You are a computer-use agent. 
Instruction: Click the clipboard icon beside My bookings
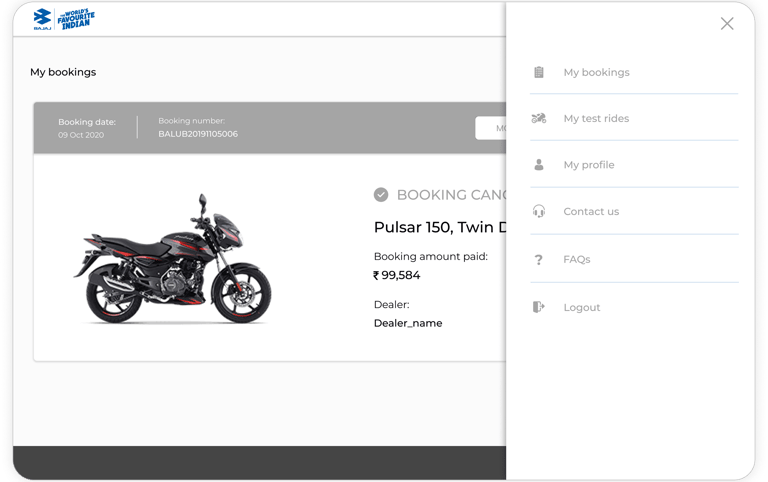(539, 72)
